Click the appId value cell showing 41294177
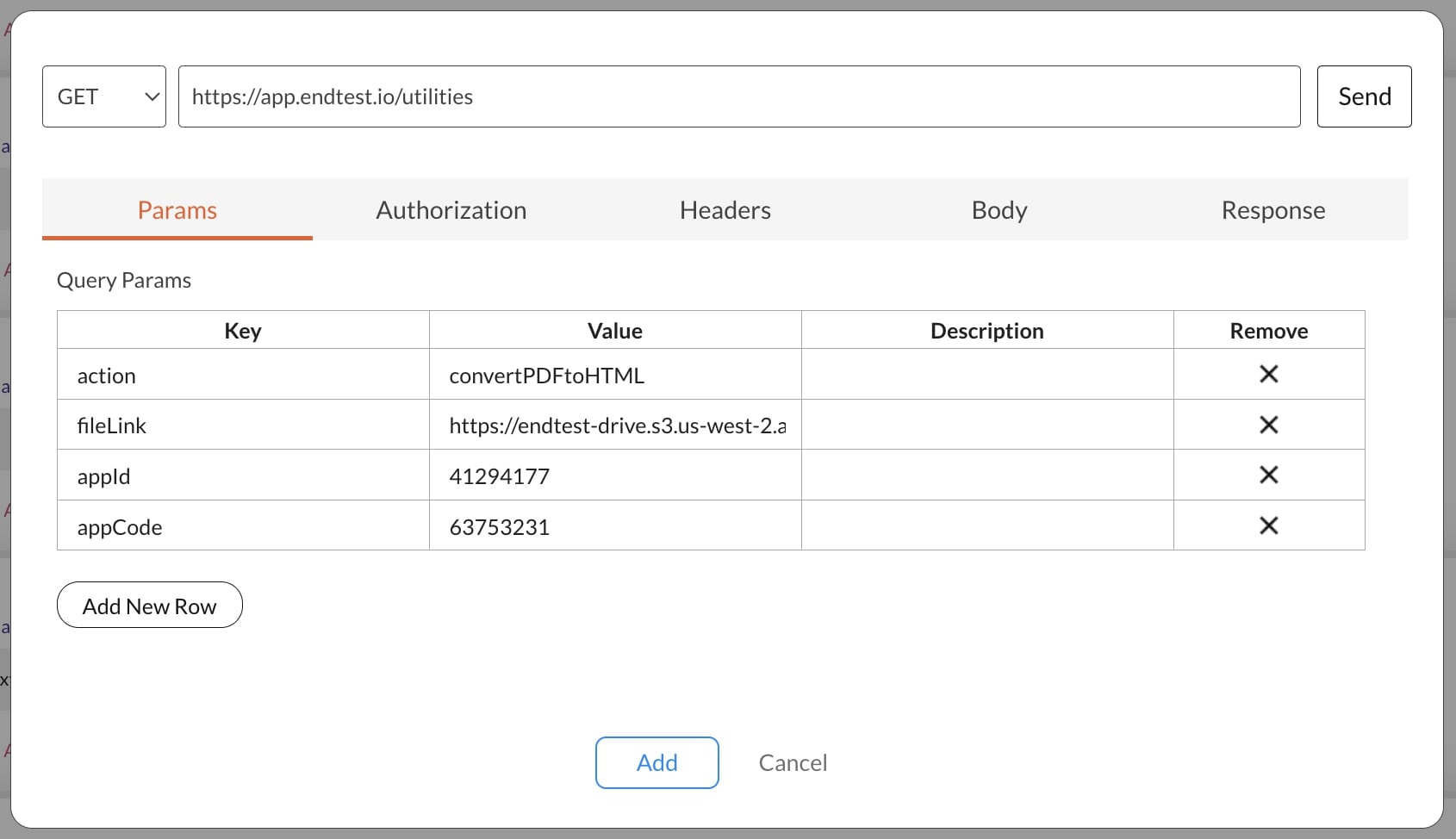 tap(614, 475)
